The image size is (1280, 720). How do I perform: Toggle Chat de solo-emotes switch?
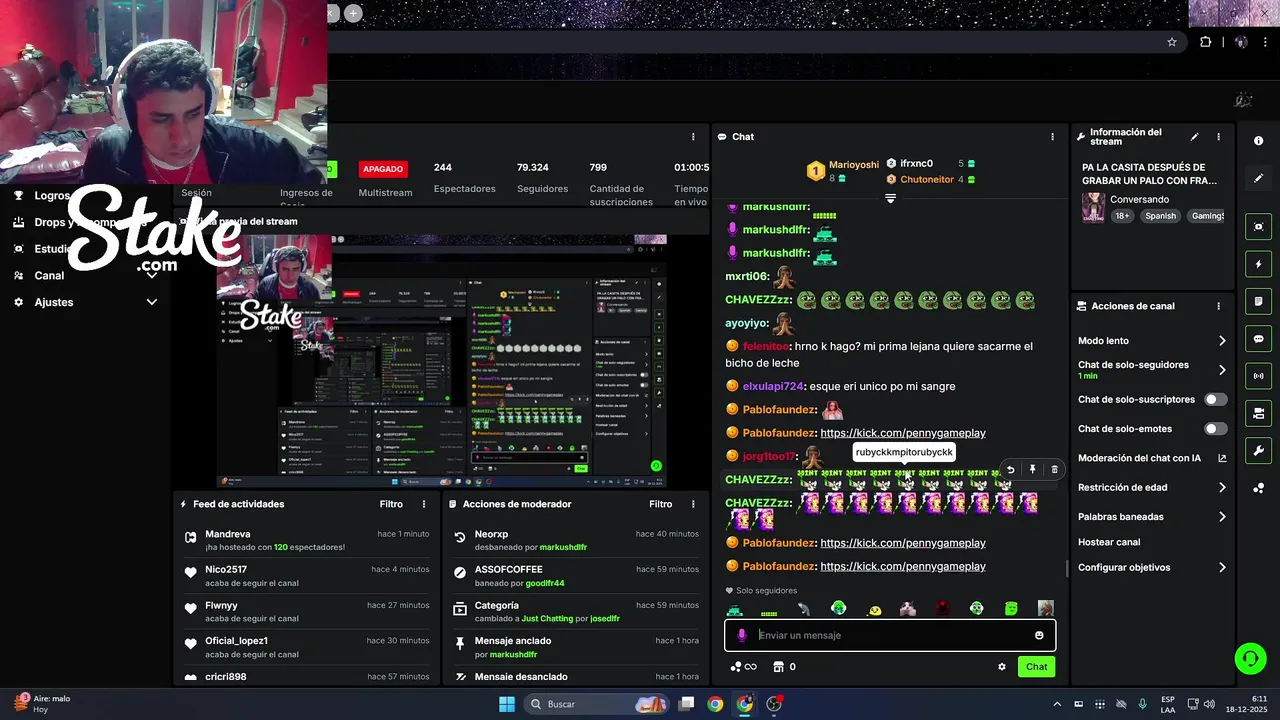click(1215, 429)
